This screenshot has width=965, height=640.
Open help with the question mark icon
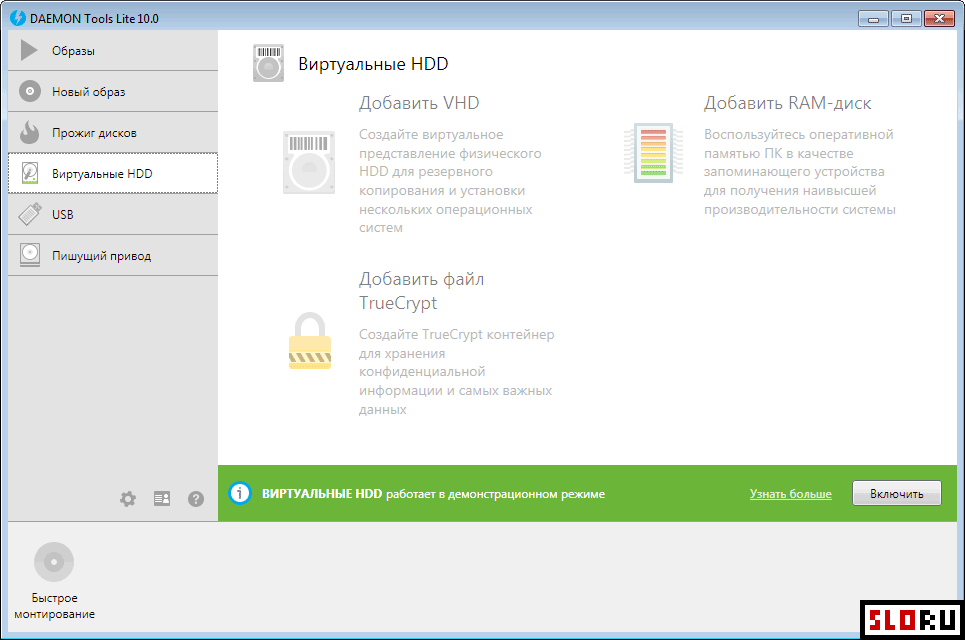(196, 498)
